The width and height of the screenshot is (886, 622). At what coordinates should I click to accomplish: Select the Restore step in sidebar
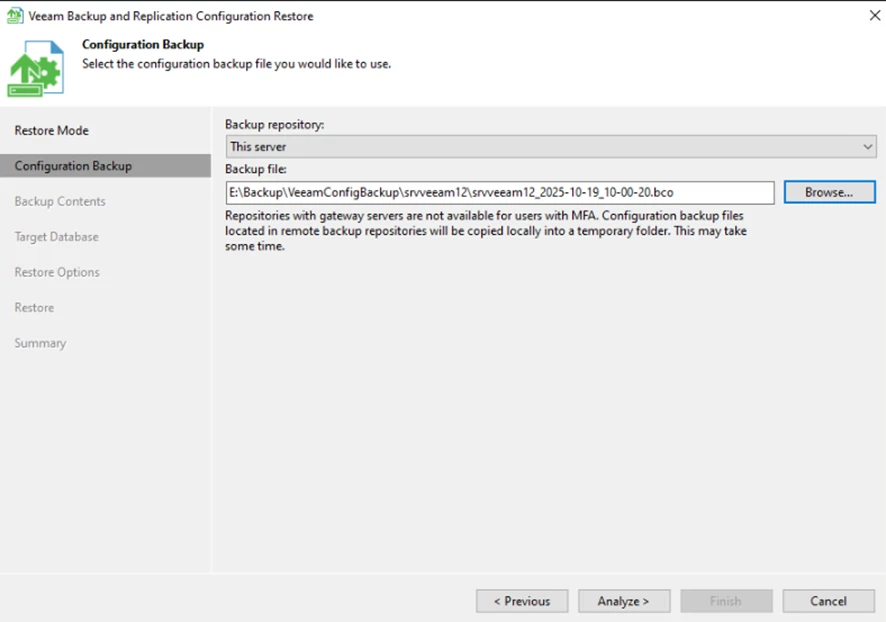34,308
